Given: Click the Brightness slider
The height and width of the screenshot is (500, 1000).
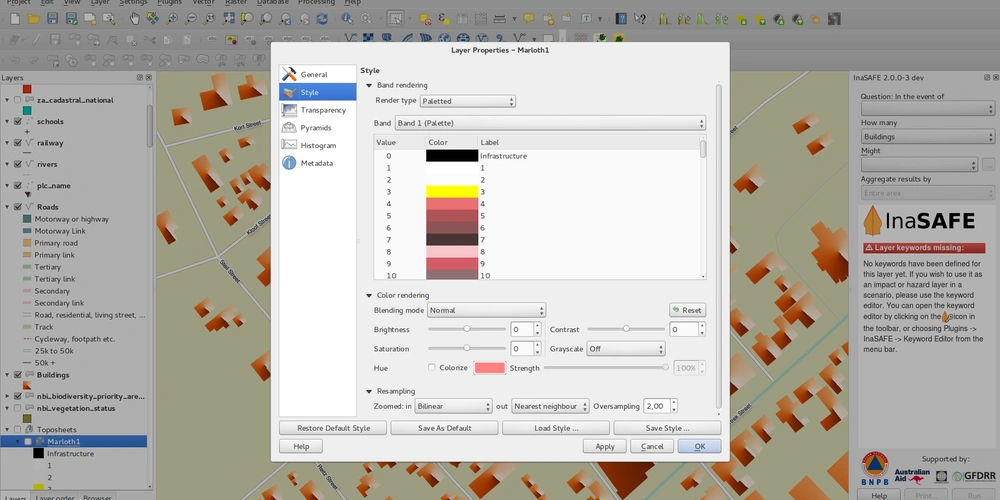Looking at the screenshot, I should 467,329.
